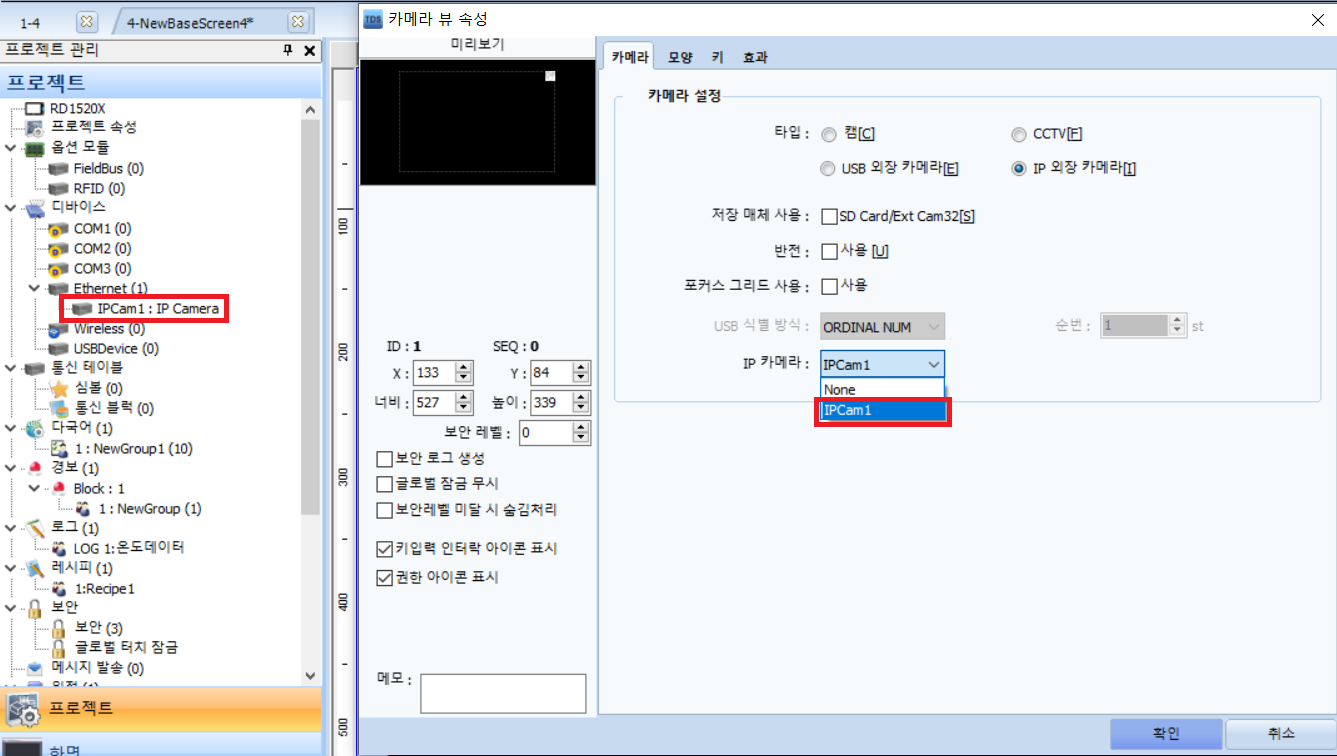
Task: Select the CCTV[F] radio button
Action: pyautogui.click(x=1018, y=135)
